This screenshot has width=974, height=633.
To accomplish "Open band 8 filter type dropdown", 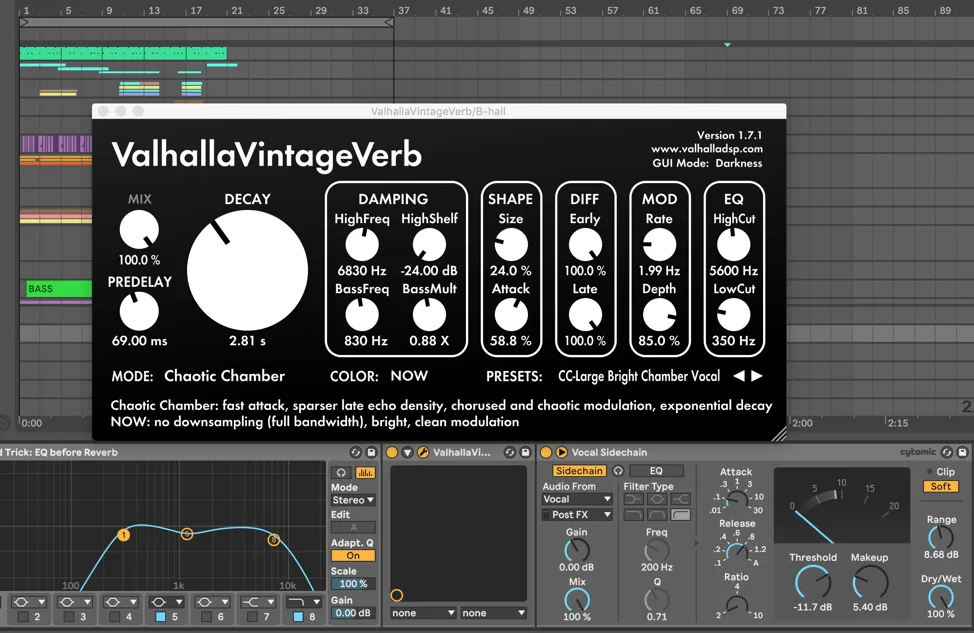I will click(x=304, y=602).
